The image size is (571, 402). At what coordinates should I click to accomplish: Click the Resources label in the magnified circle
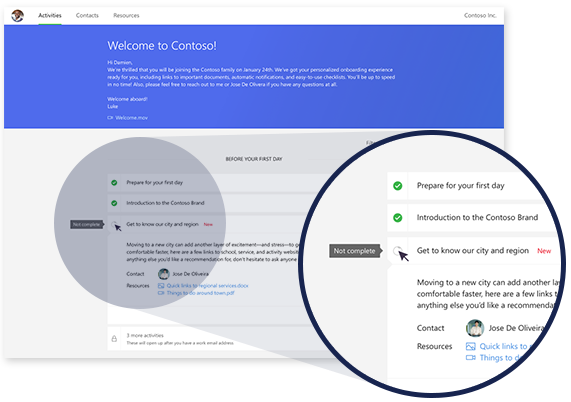tap(434, 346)
